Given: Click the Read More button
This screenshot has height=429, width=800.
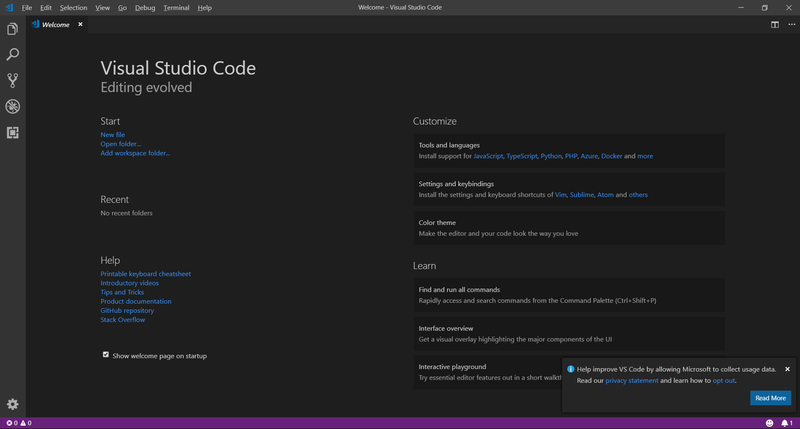Looking at the screenshot, I should coord(770,398).
